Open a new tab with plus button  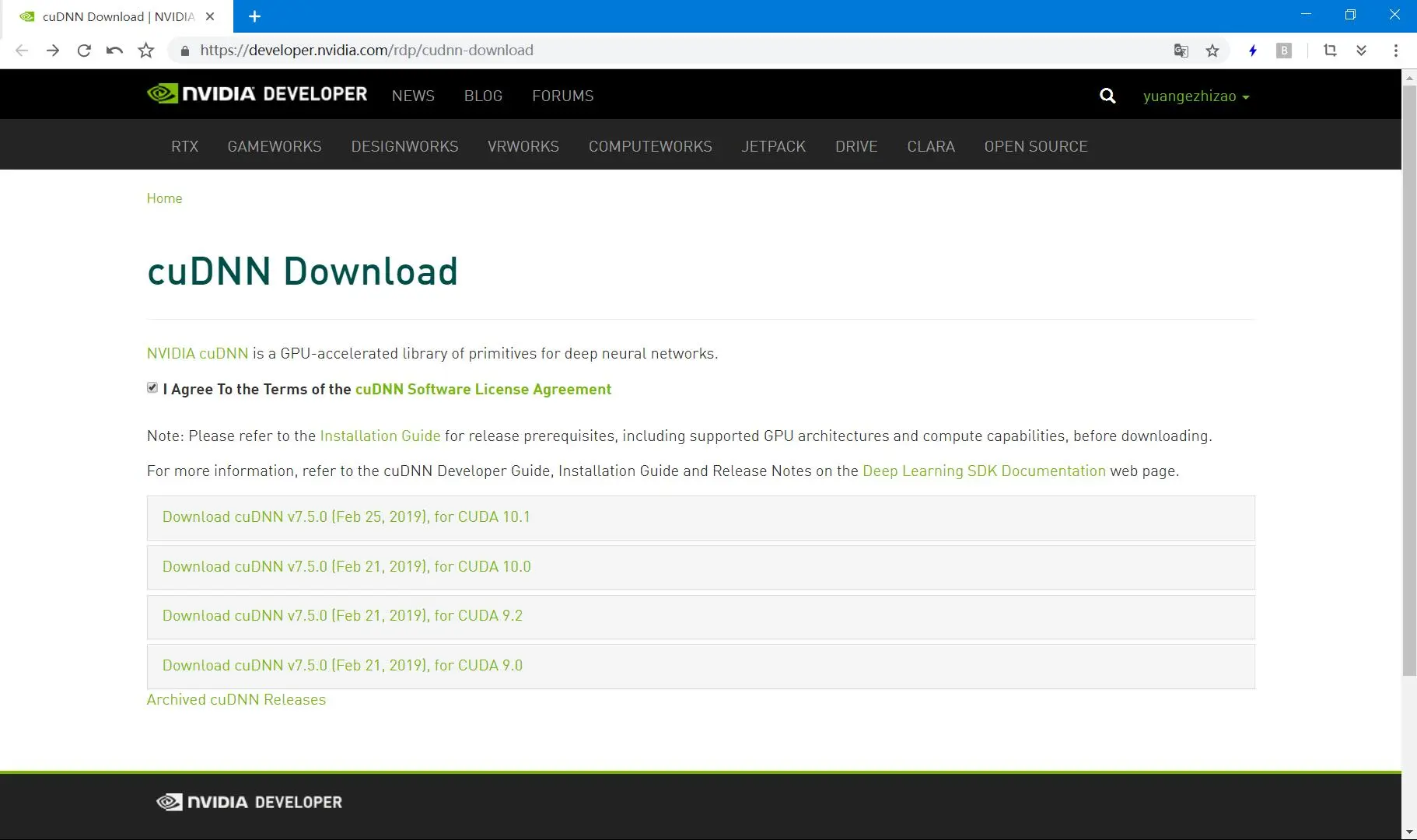click(254, 16)
